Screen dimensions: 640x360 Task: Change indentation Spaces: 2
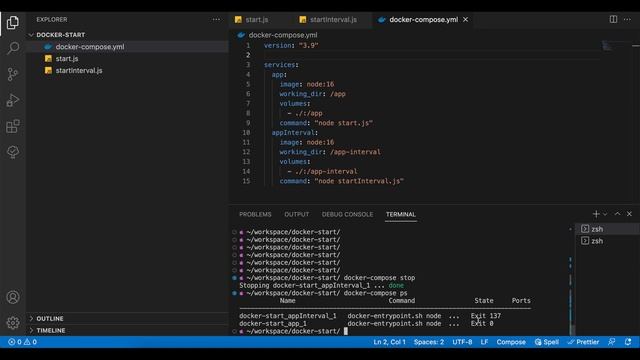[x=429, y=342]
